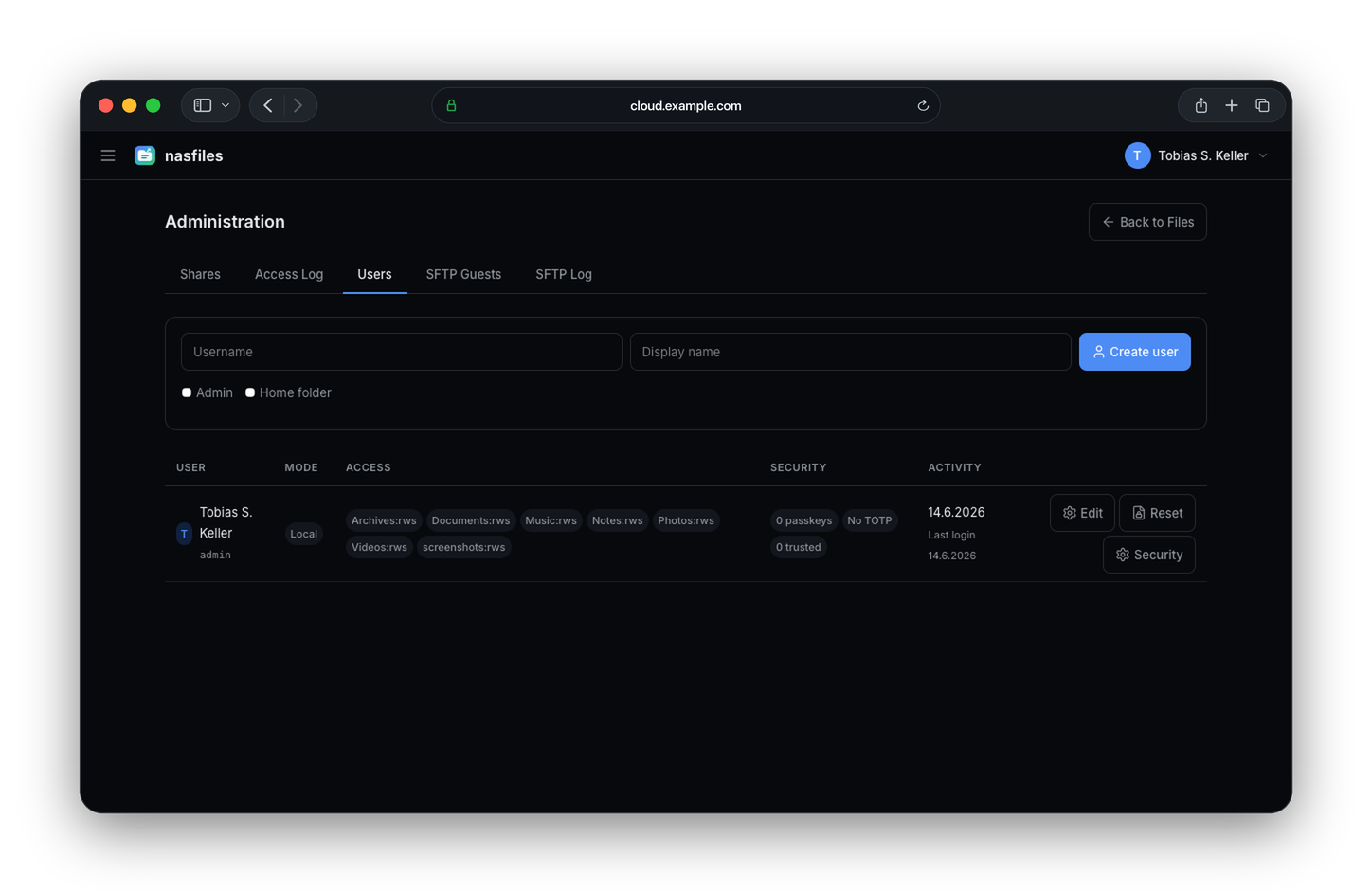Open the Access Log tab
The image size is (1372, 893).
tap(289, 274)
